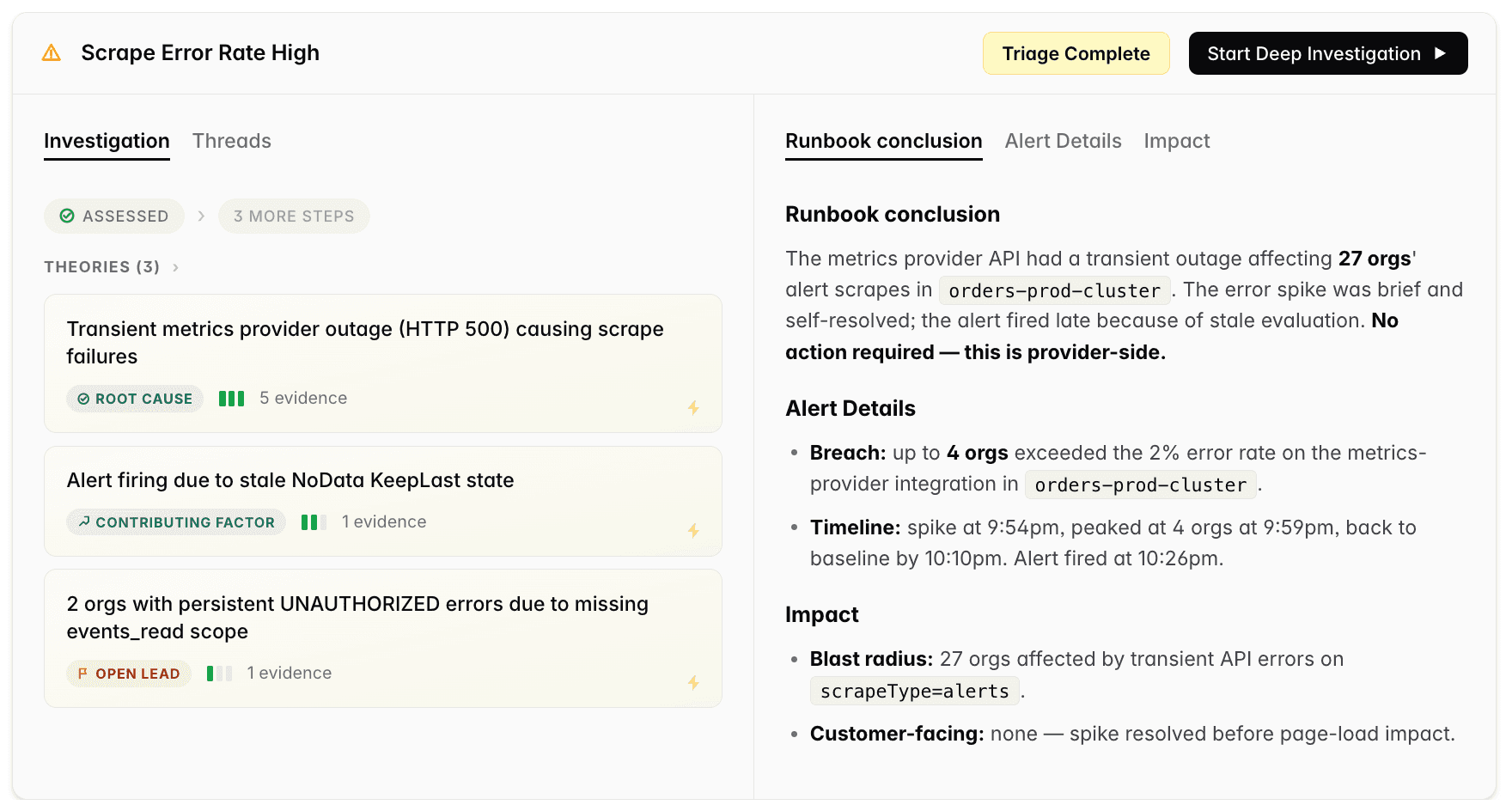Select the Runbook conclusion tab
Viewport: 1512px width, 811px height.
click(x=884, y=141)
